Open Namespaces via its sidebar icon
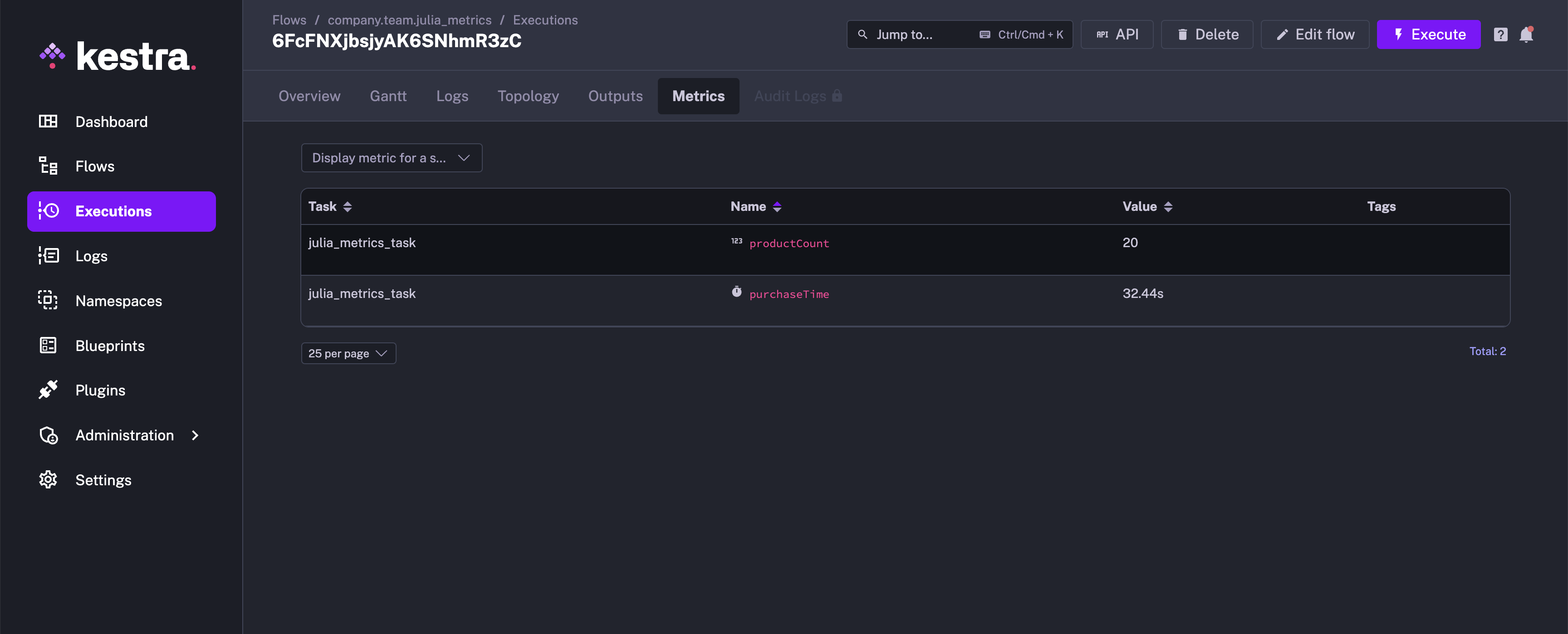The image size is (1568, 634). click(48, 301)
